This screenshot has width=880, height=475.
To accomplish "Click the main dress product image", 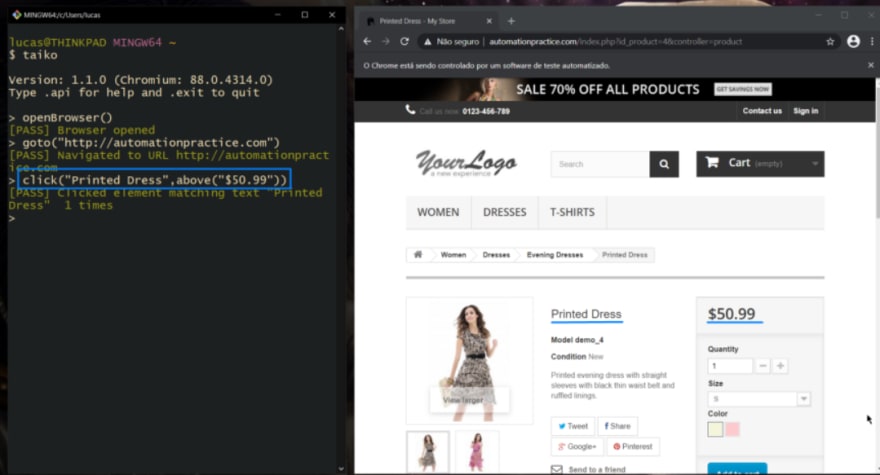I will [x=469, y=360].
